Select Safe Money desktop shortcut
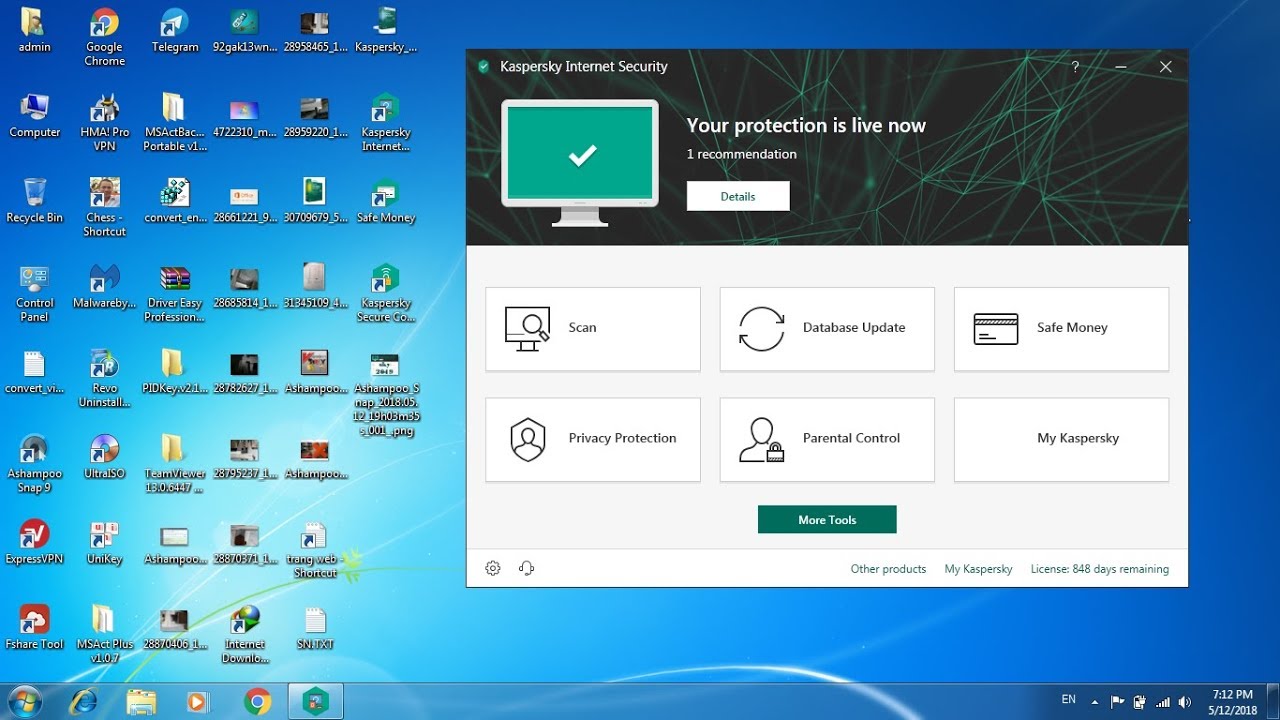Viewport: 1280px width, 720px height. pos(385,200)
